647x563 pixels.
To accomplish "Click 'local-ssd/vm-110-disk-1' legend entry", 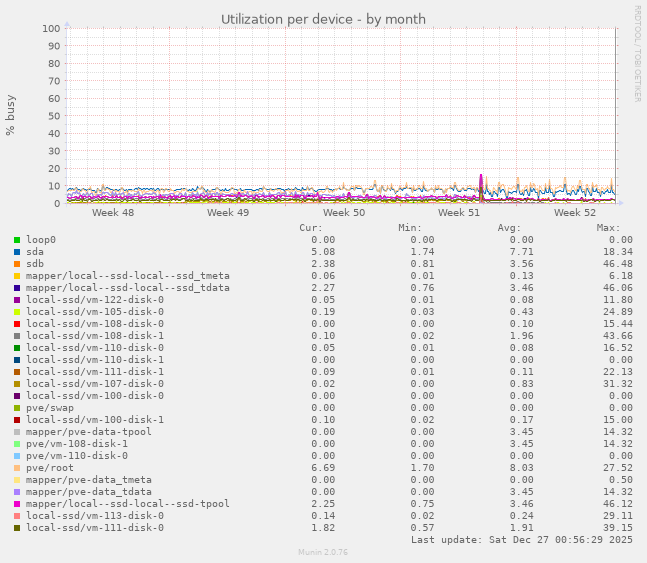I will click(x=95, y=360).
